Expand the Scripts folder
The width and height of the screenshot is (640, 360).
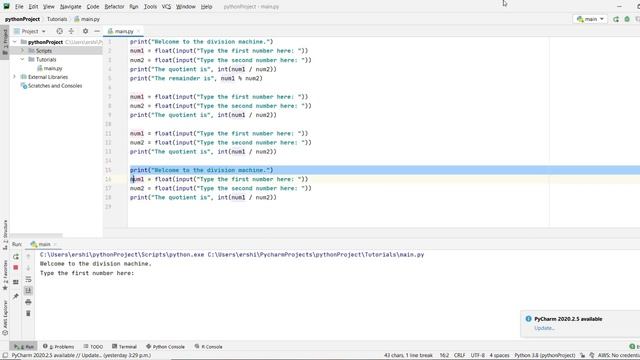[x=22, y=51]
